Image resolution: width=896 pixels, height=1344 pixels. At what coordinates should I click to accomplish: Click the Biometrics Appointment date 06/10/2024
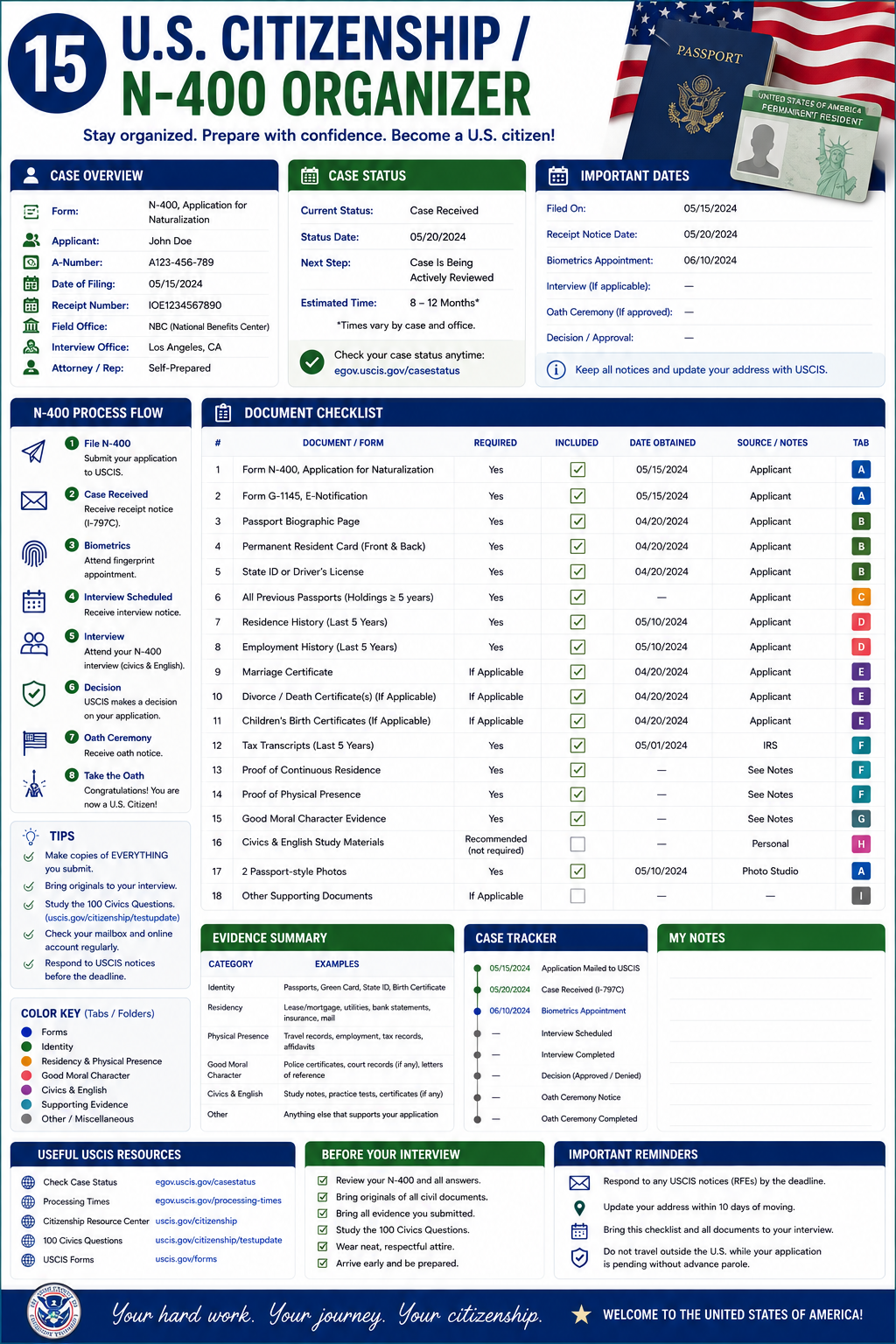[x=710, y=261]
